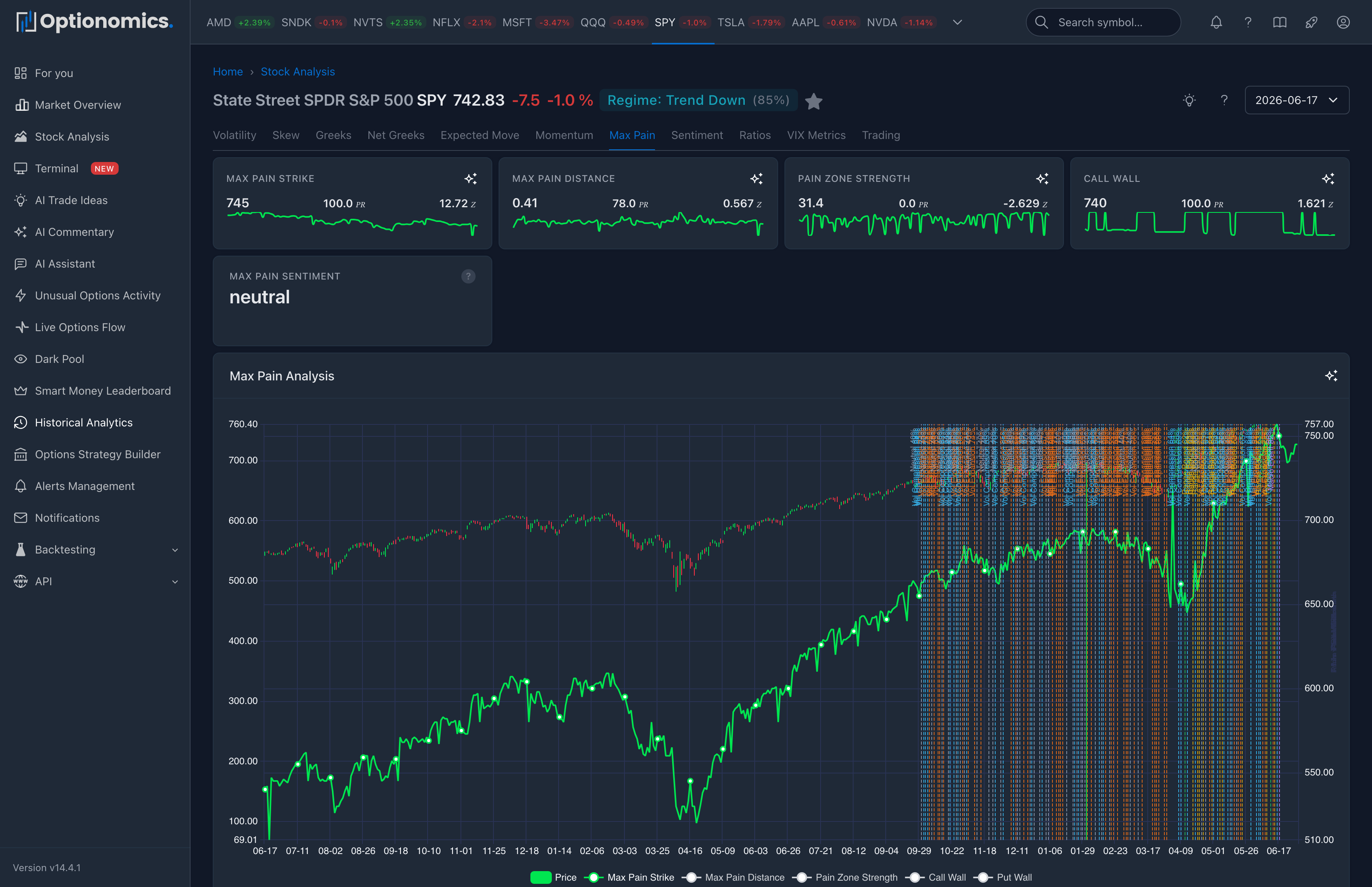Viewport: 1372px width, 887px height.
Task: Click Stock Analysis breadcrumb link
Action: pyautogui.click(x=298, y=71)
